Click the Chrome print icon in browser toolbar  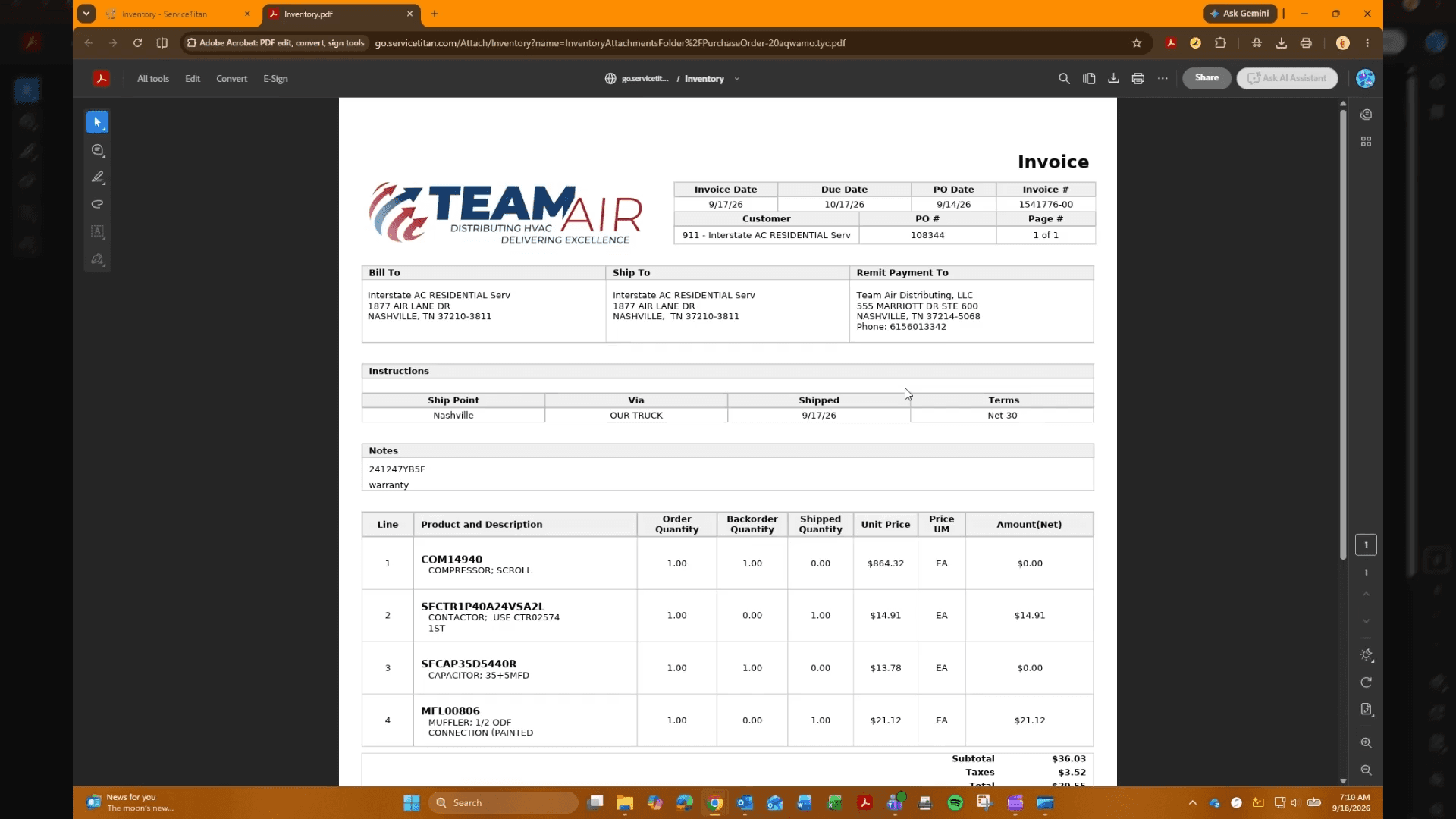(x=1306, y=43)
